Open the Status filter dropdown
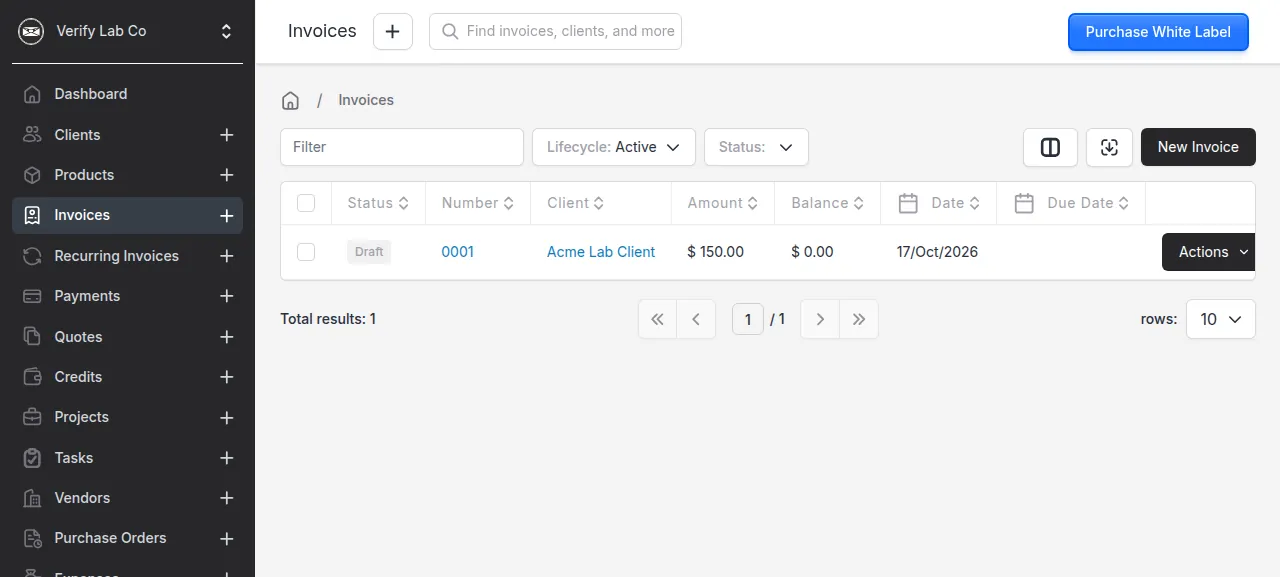This screenshot has width=1280, height=577. 756,147
